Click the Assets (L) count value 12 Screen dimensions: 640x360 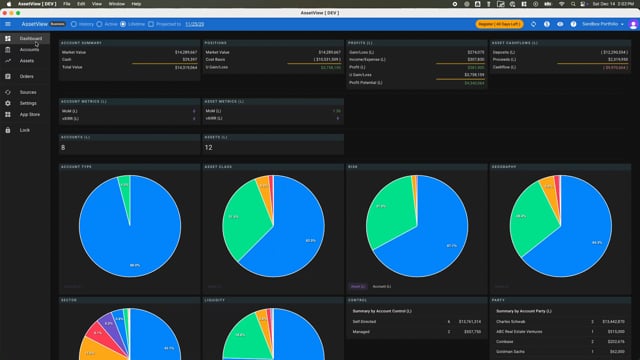click(208, 148)
